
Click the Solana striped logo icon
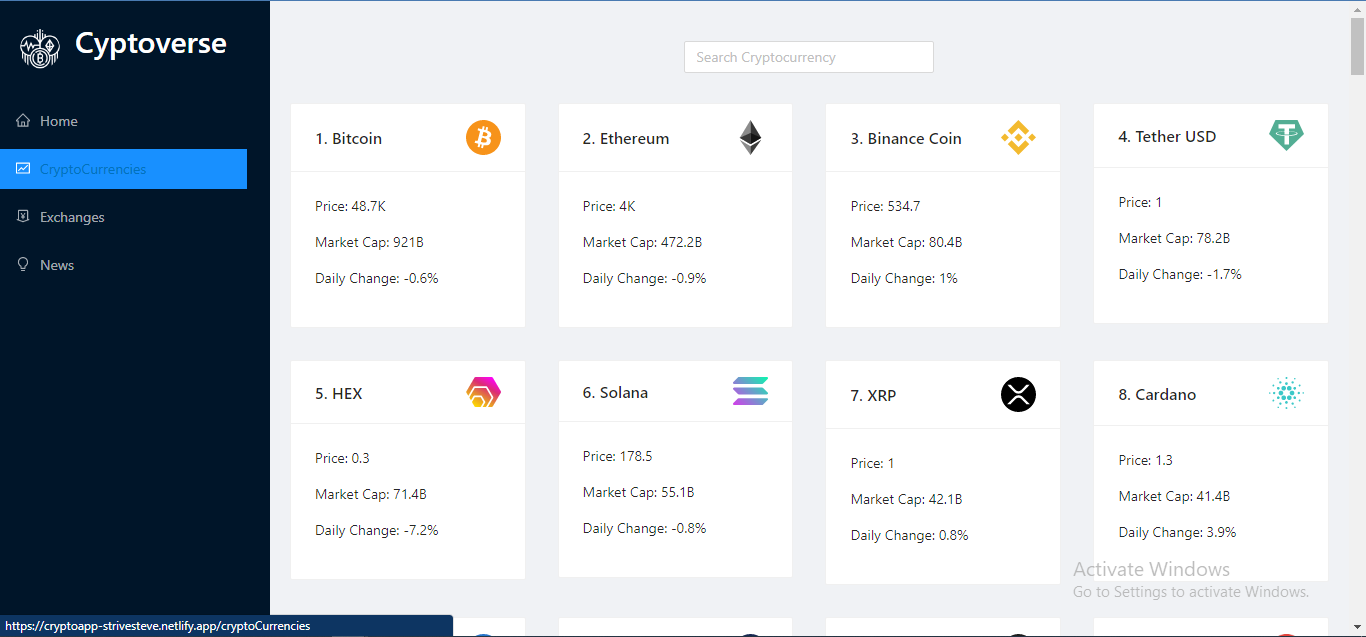750,391
